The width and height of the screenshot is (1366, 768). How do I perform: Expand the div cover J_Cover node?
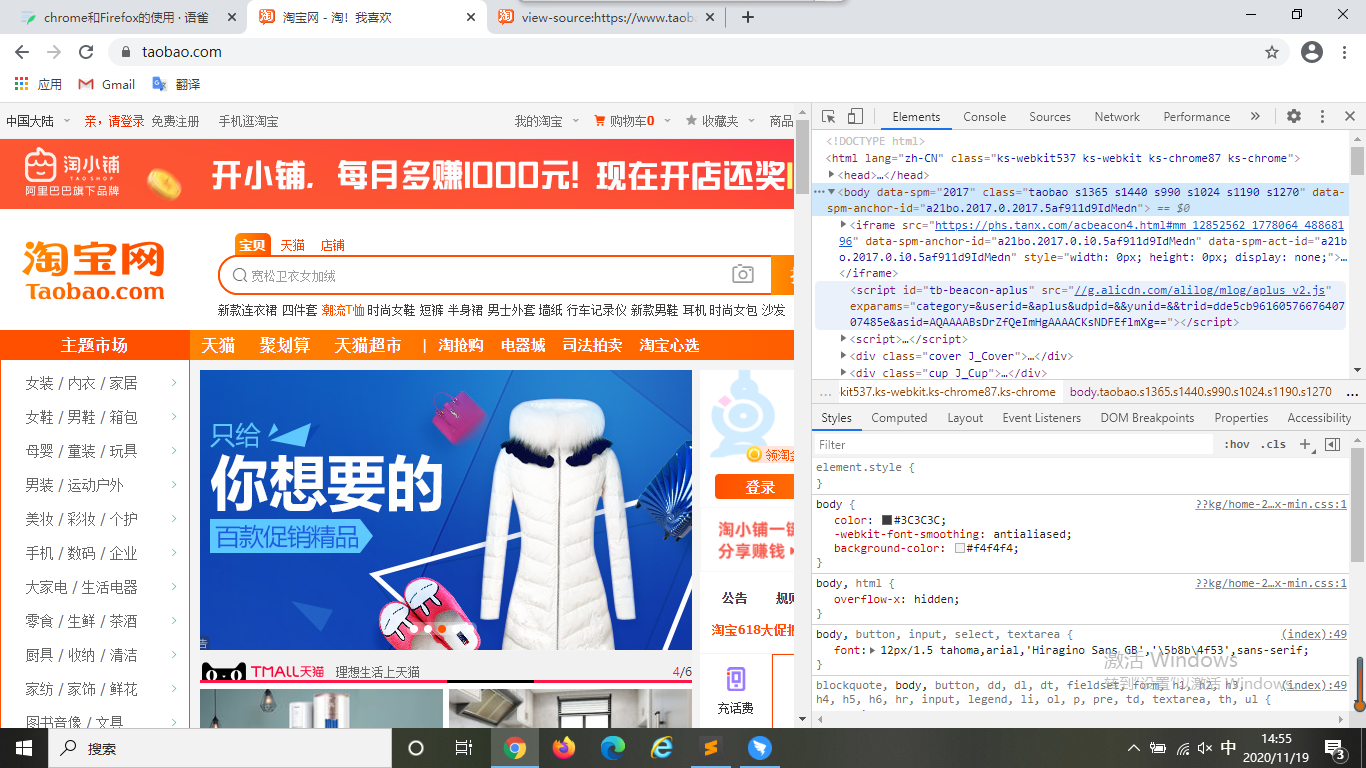coord(844,356)
